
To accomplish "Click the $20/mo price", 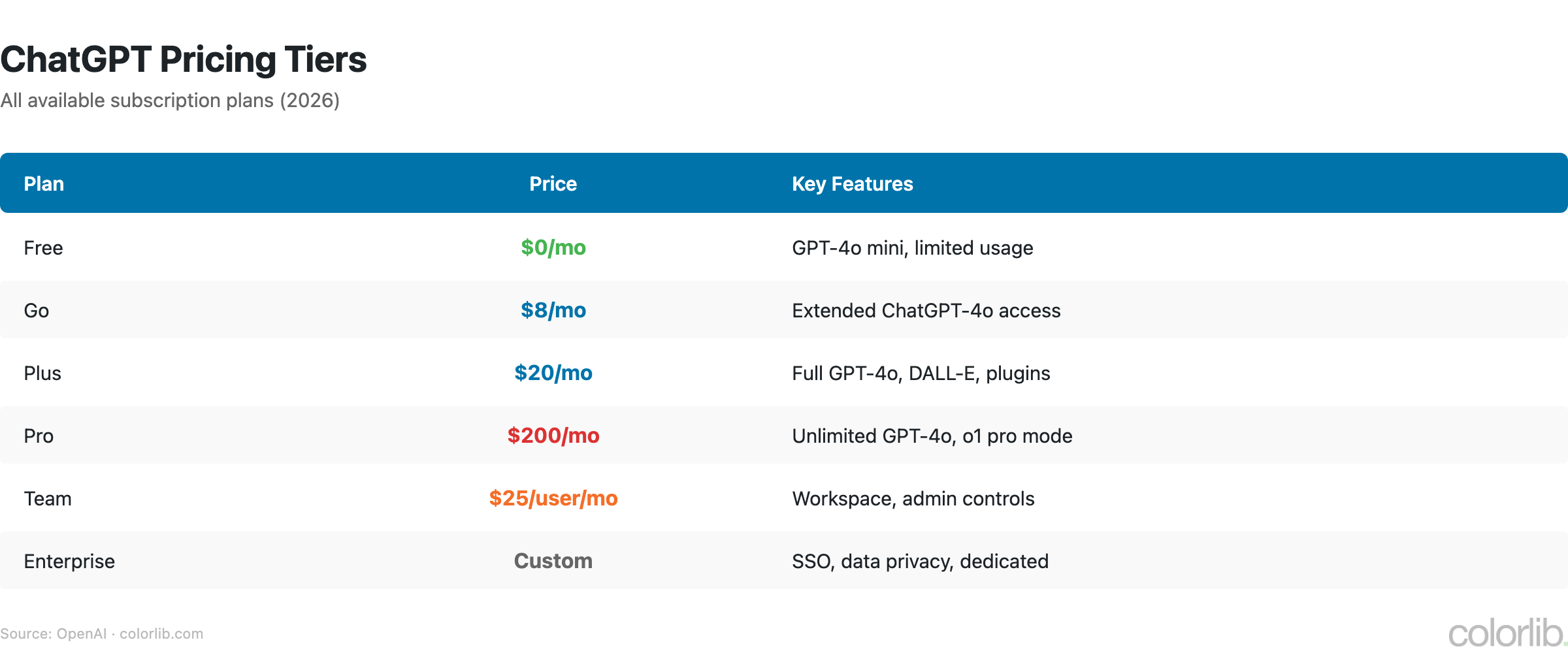I will pyautogui.click(x=553, y=373).
